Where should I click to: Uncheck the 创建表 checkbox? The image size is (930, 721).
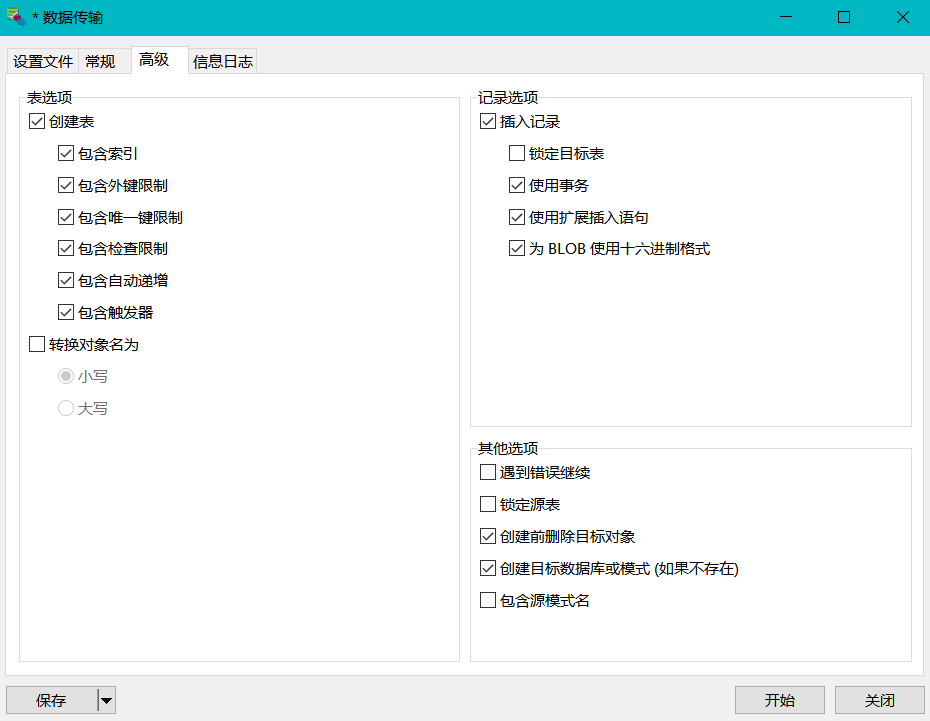coord(35,121)
